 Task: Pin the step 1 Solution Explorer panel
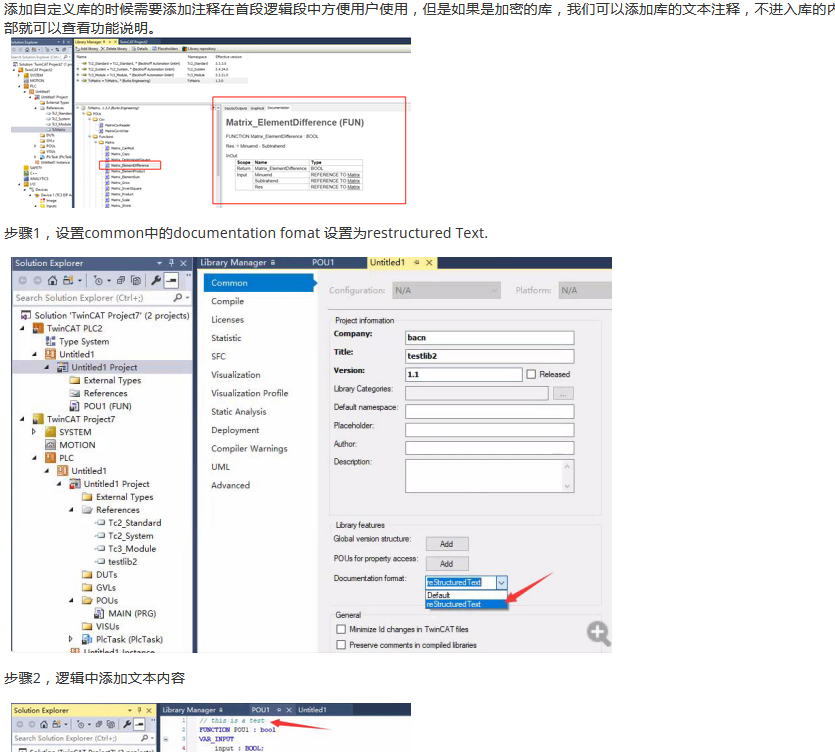tap(171, 263)
